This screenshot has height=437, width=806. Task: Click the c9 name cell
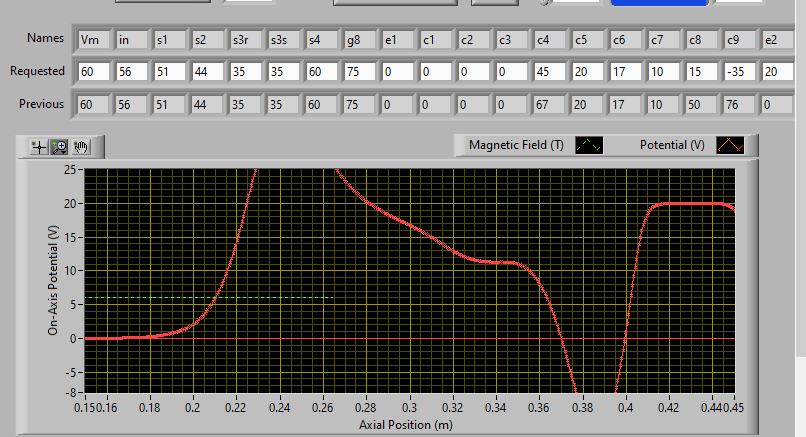point(741,40)
